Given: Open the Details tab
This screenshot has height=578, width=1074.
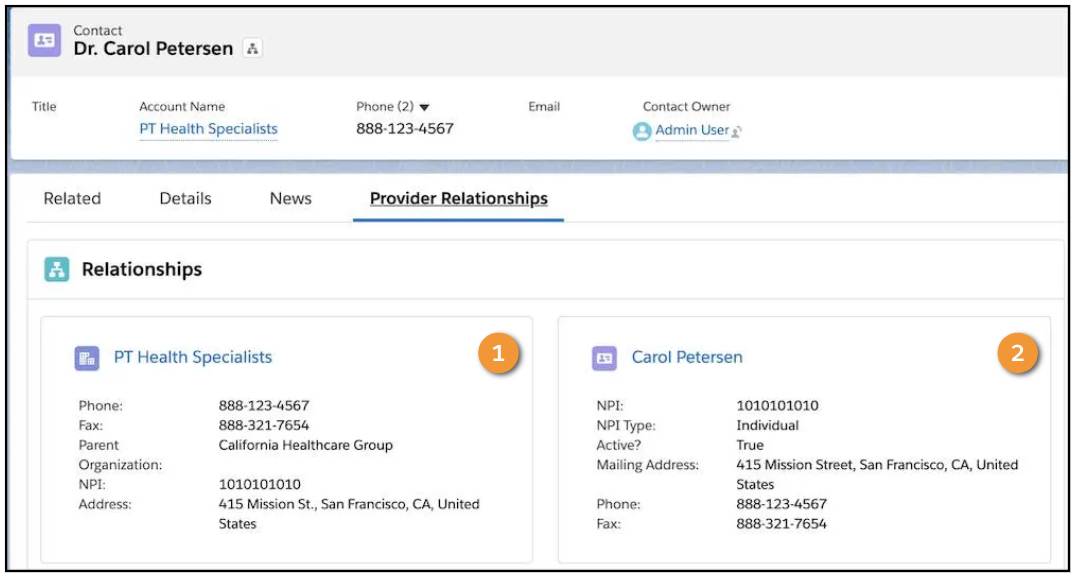Looking at the screenshot, I should click(186, 199).
